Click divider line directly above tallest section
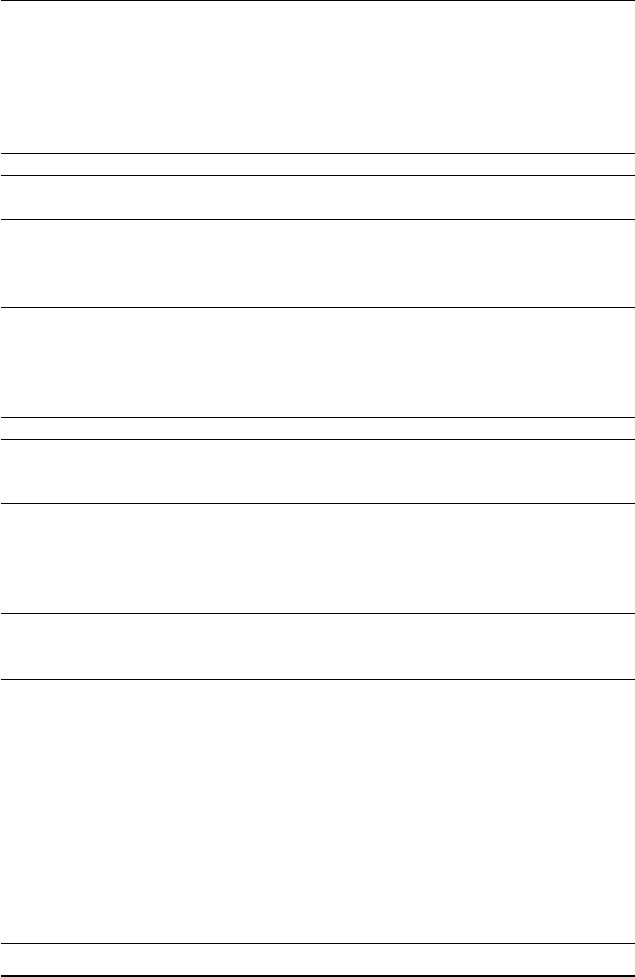The image size is (635, 977). (x=317, y=679)
